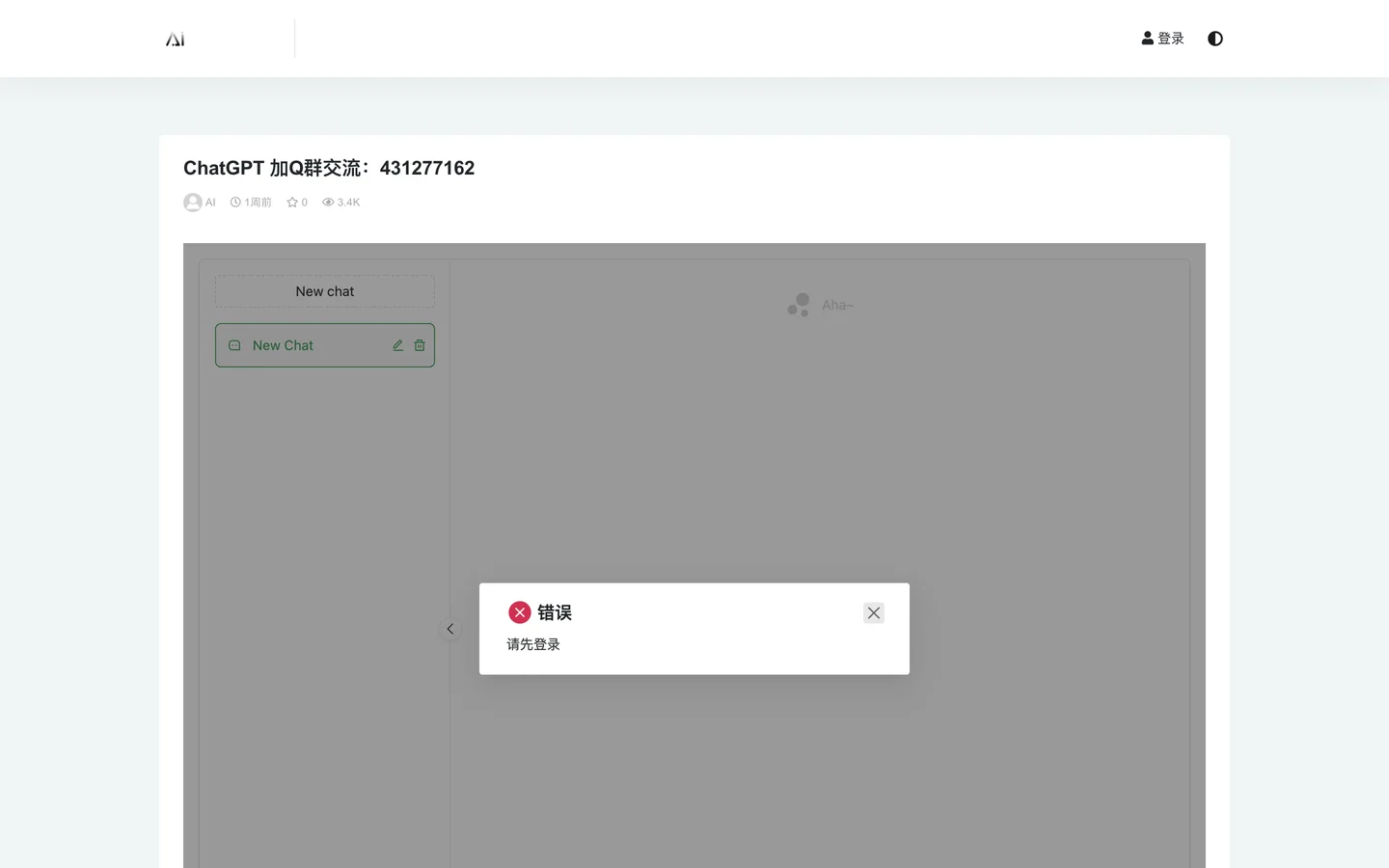Image resolution: width=1389 pixels, height=868 pixels.
Task: Toggle dark mode contrast icon
Action: [1215, 39]
